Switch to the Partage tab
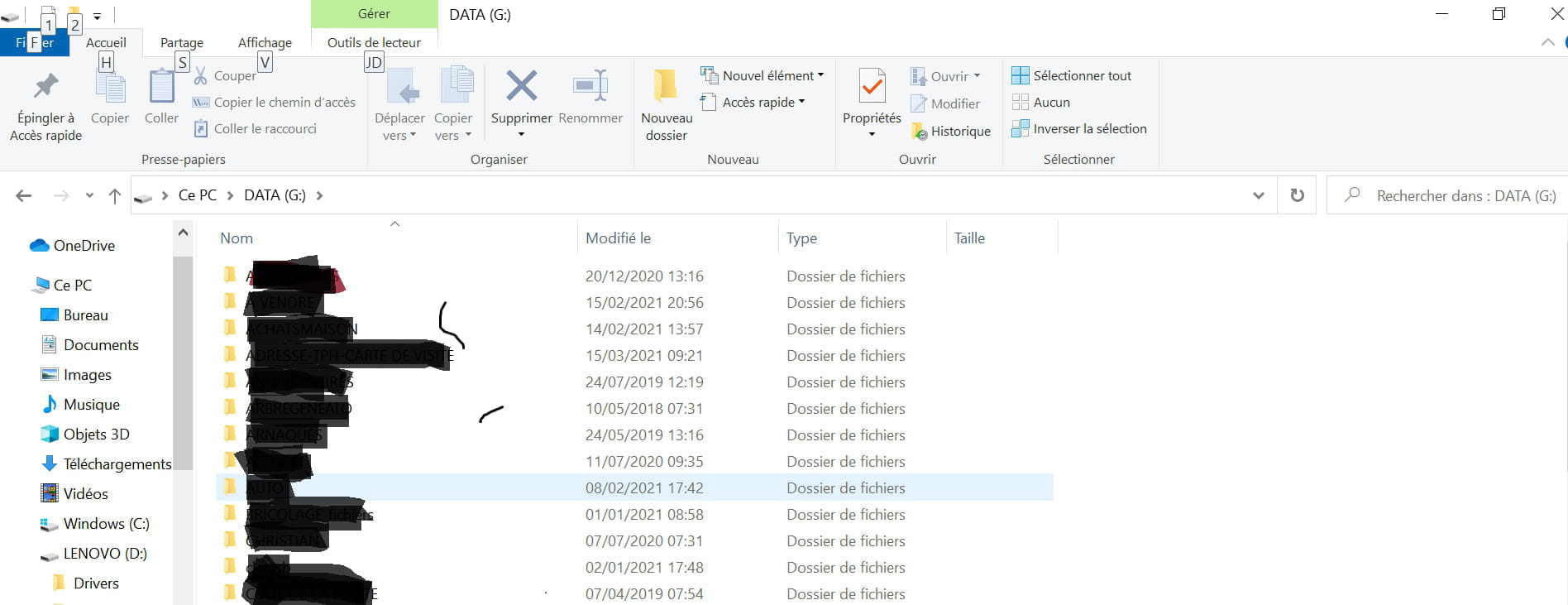 coord(182,42)
